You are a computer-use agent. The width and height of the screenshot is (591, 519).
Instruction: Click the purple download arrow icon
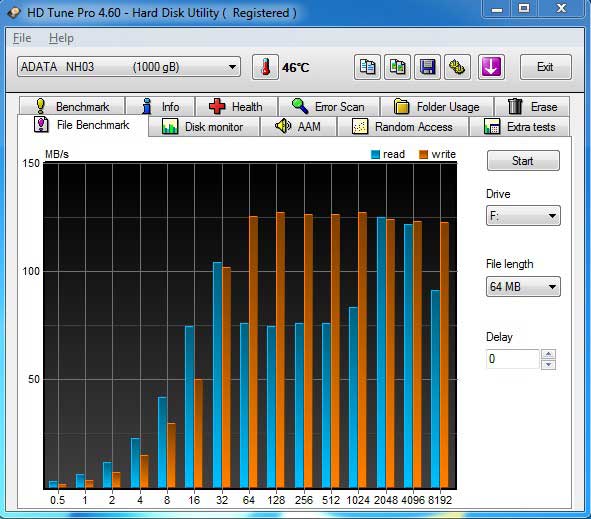tap(491, 67)
